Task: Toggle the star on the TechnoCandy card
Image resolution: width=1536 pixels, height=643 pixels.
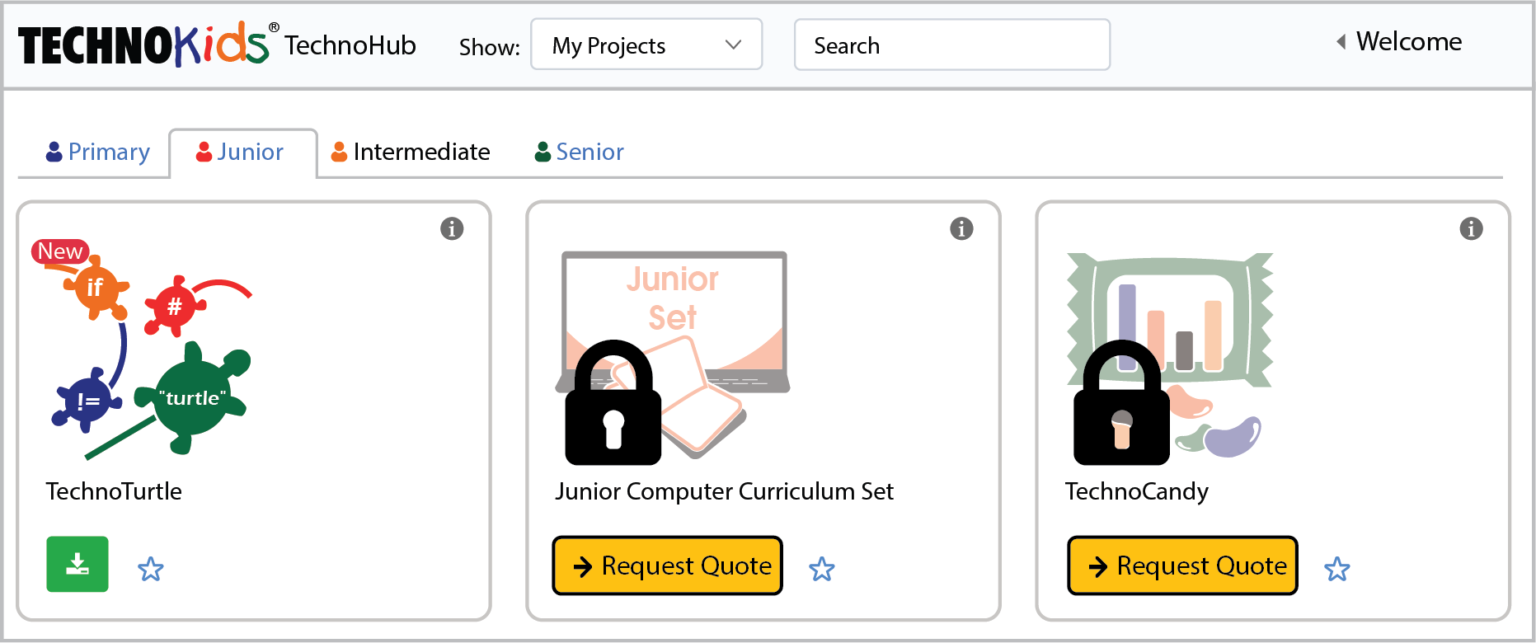Action: tap(1337, 568)
